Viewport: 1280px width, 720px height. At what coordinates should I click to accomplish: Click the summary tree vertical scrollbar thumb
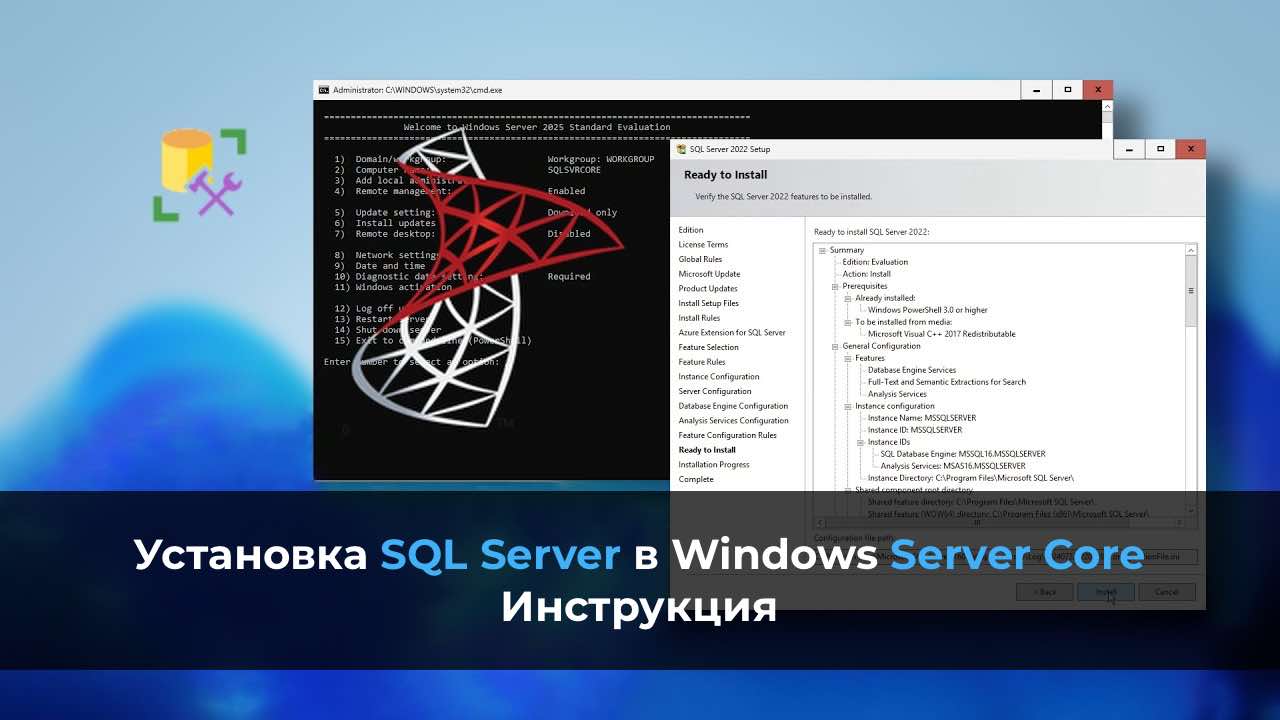click(x=1191, y=290)
